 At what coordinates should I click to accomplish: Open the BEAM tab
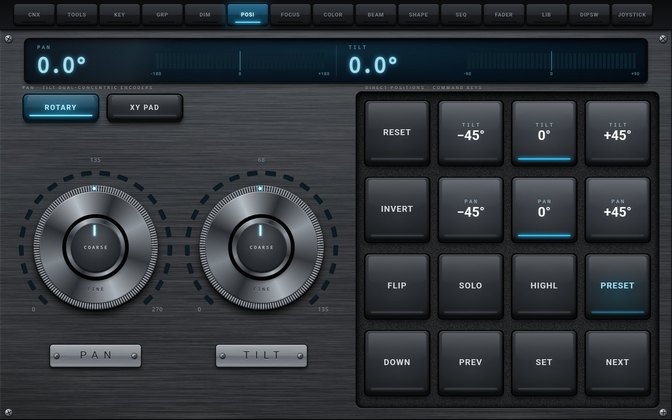[x=376, y=15]
